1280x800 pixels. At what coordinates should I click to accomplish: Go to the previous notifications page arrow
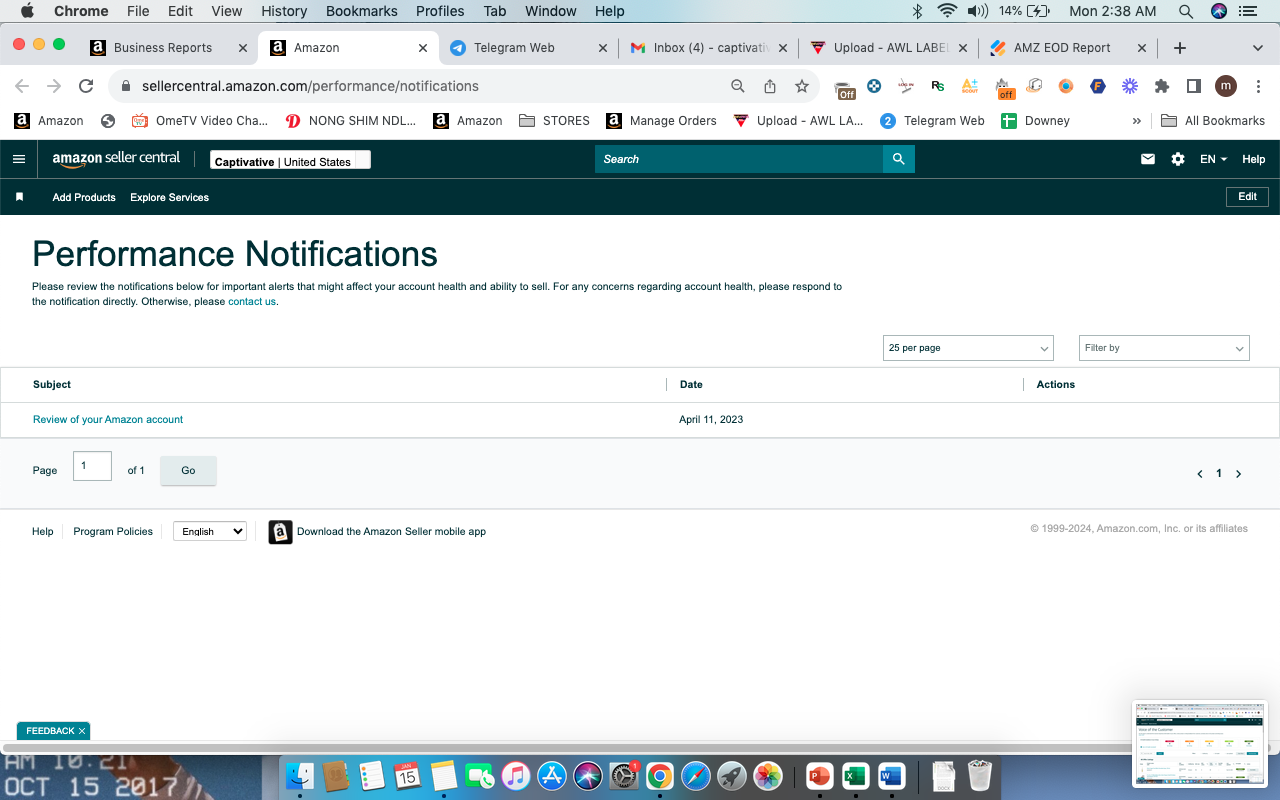pyautogui.click(x=1200, y=474)
